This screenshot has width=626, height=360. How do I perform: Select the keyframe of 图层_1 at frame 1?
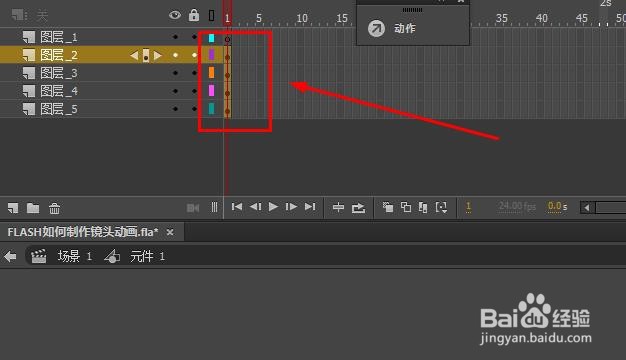pyautogui.click(x=227, y=38)
